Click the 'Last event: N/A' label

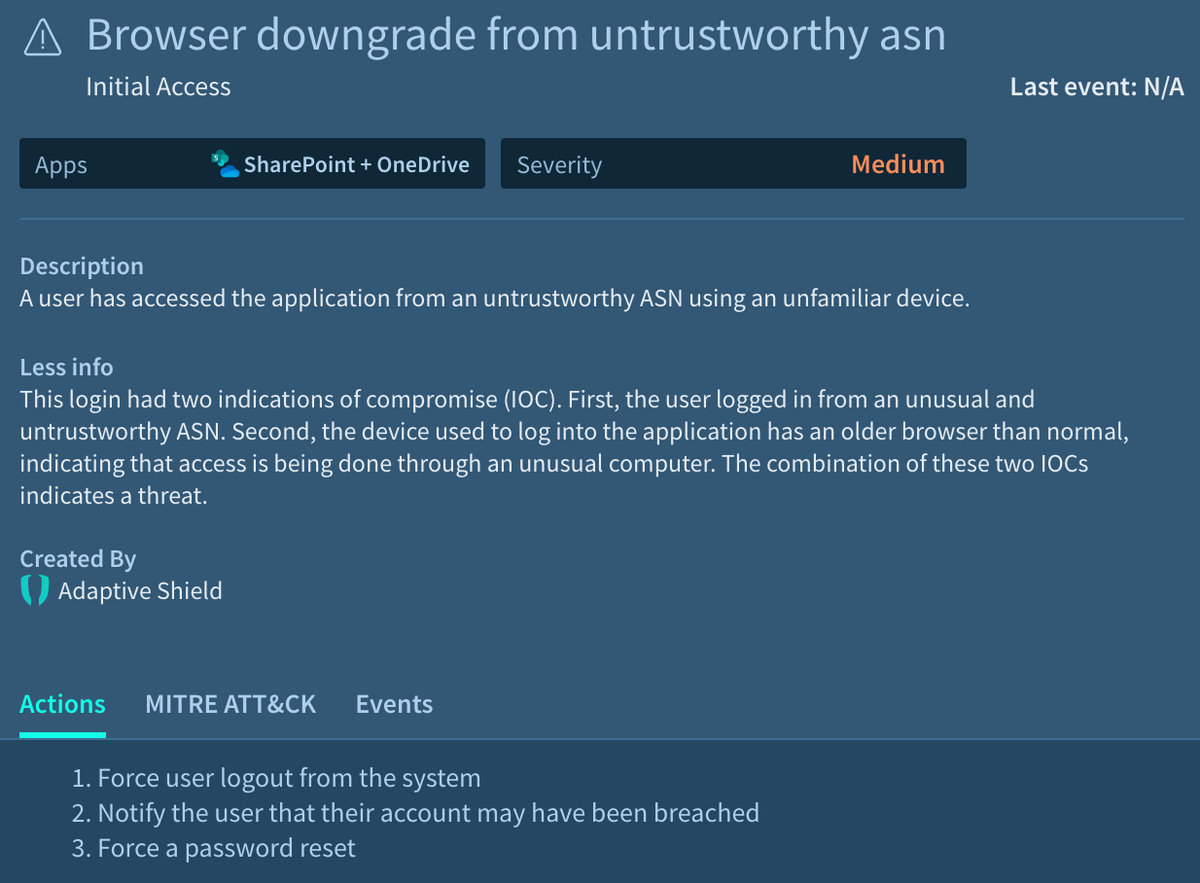coord(1096,86)
